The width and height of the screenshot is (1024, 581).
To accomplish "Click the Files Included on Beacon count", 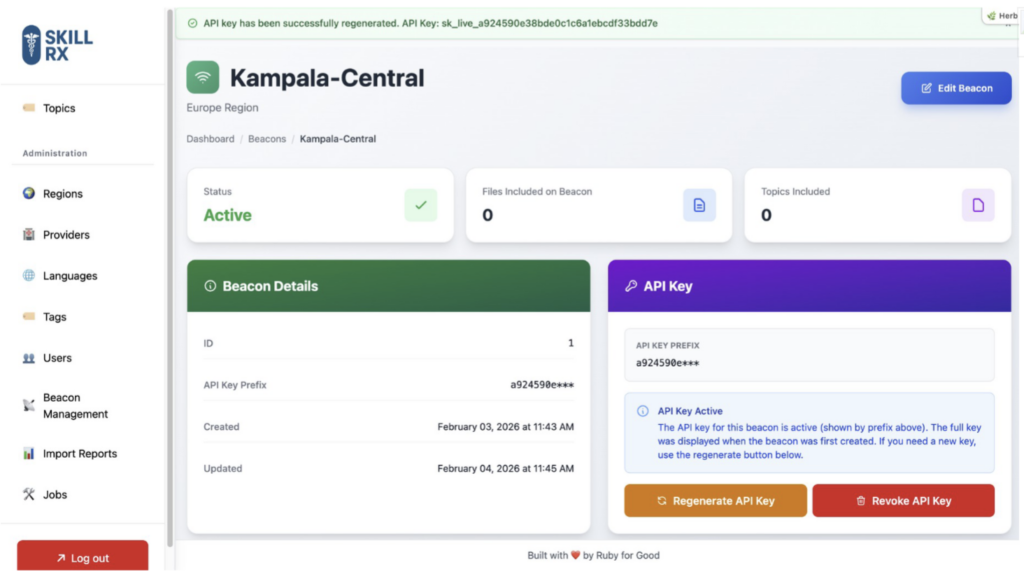I will pyautogui.click(x=487, y=215).
